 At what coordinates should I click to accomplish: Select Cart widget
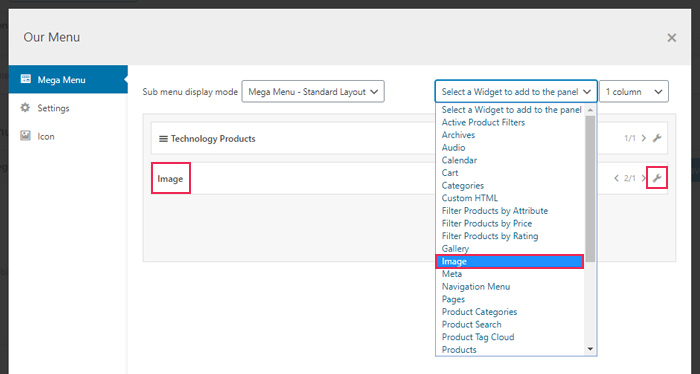pos(511,173)
